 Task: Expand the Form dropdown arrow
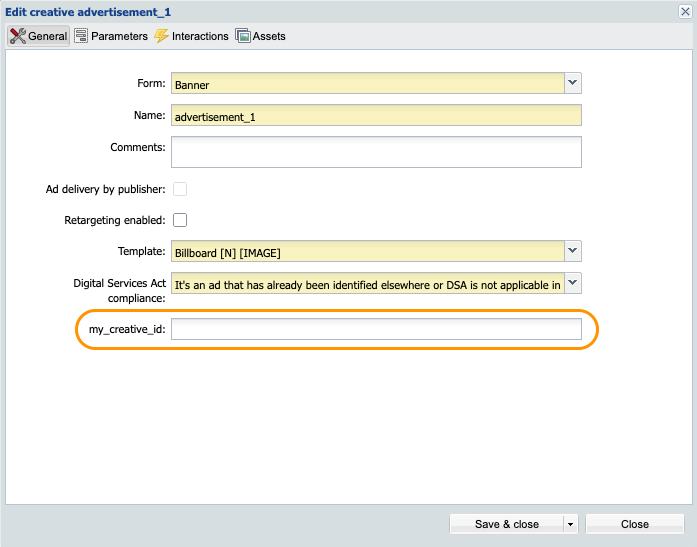coord(573,83)
